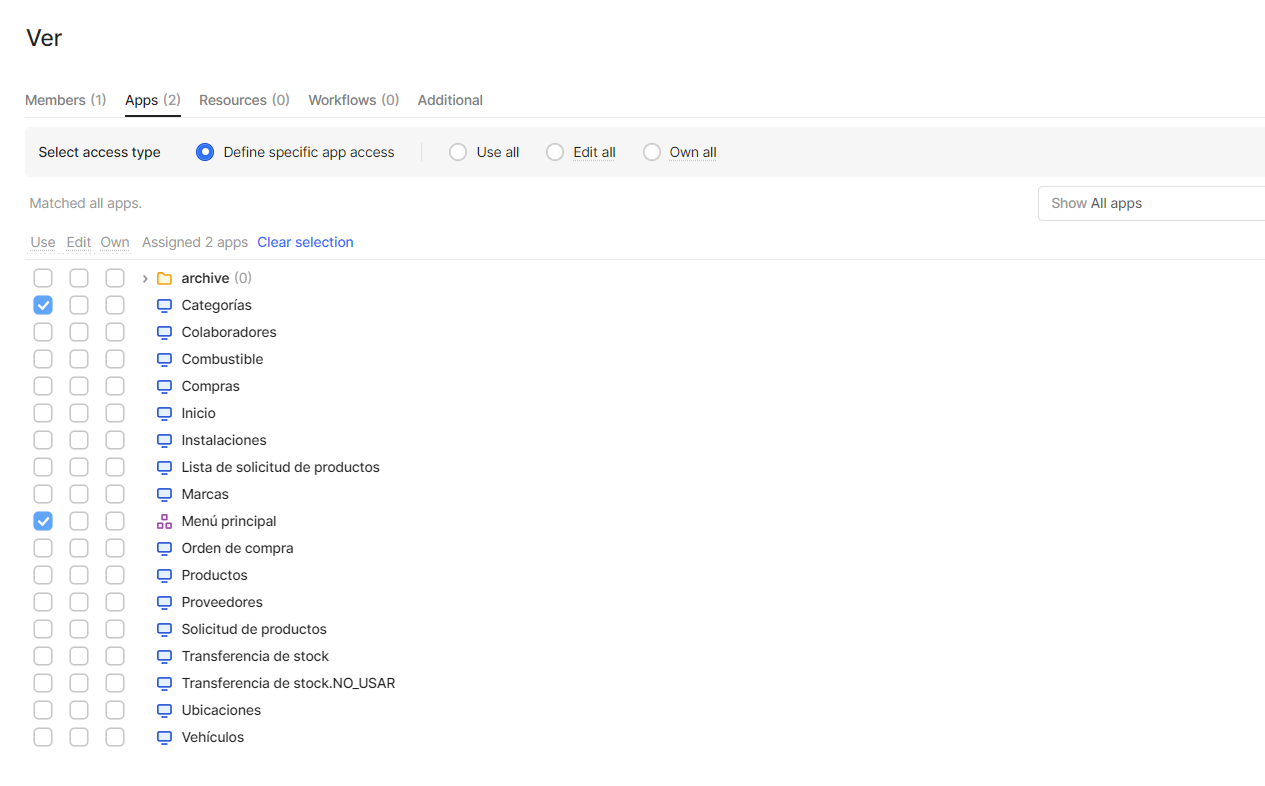Click the Orden de compra app name
Screen dimensions: 1265x786
point(237,548)
